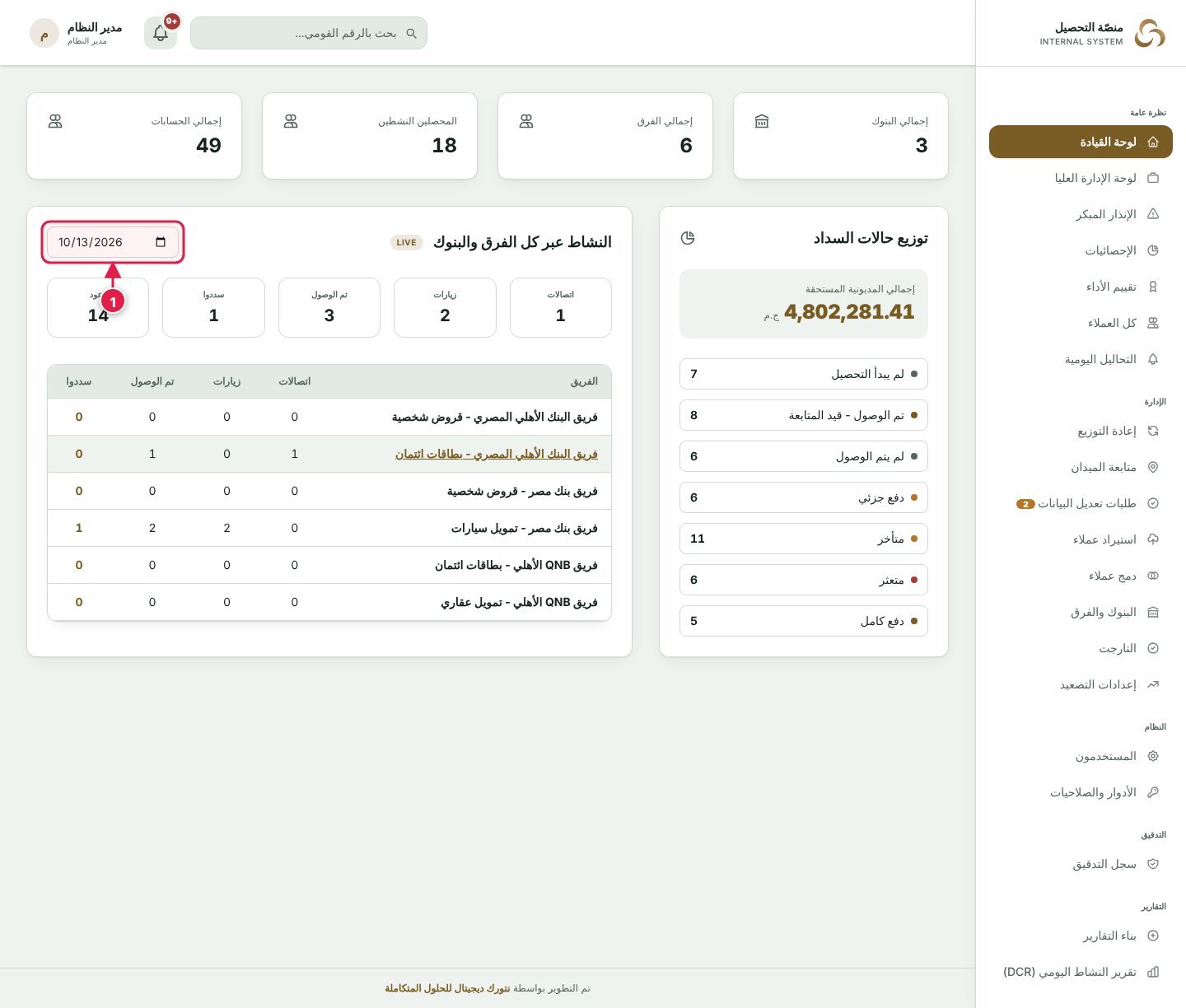This screenshot has width=1186, height=1008.
Task: Click the payment distribution pie chart icon
Action: [688, 238]
